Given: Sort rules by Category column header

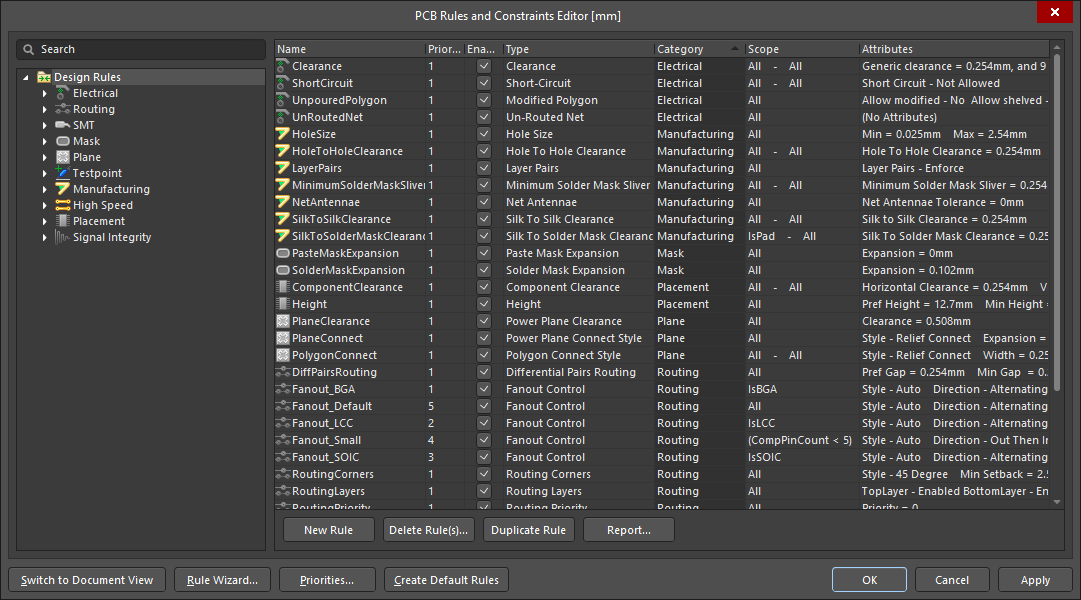Looking at the screenshot, I should [680, 49].
